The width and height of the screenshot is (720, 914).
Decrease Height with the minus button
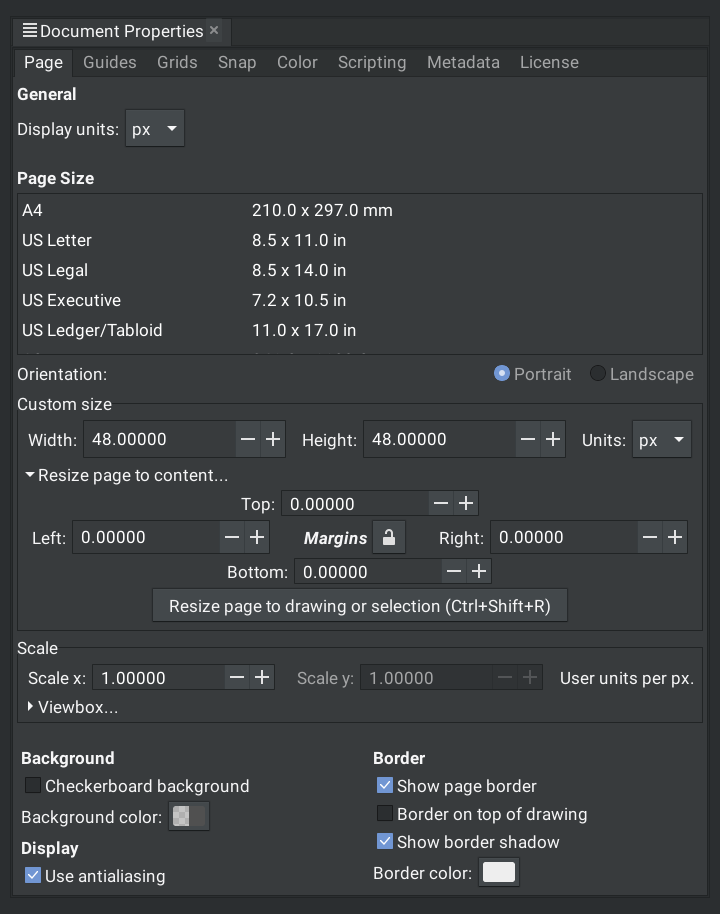click(528, 440)
